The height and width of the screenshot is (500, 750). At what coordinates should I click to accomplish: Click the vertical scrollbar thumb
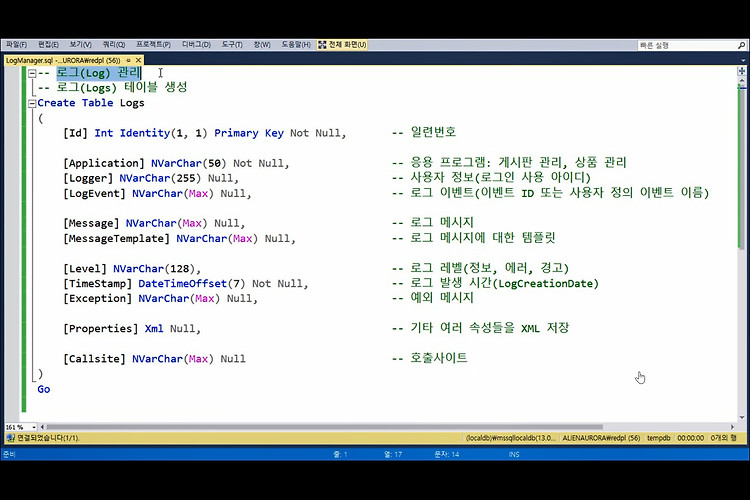tap(742, 167)
